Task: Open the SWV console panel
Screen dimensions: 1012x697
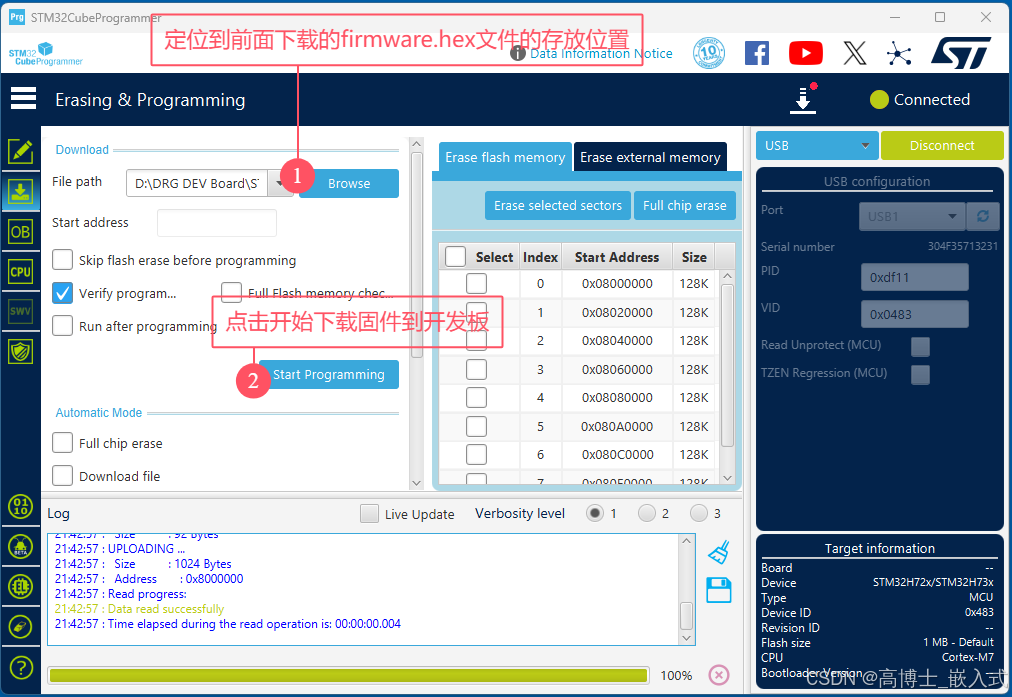Action: pos(20,311)
